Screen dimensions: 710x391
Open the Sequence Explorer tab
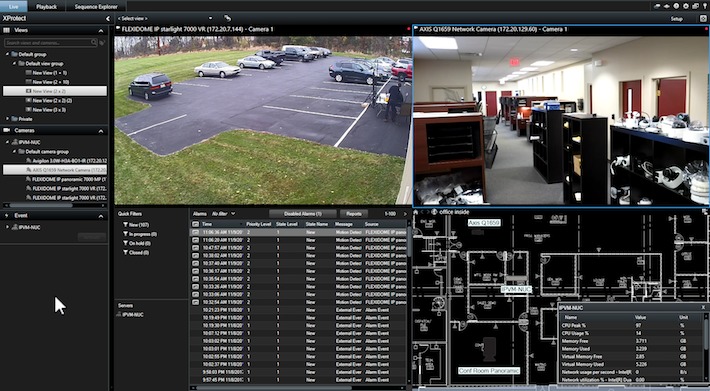pos(96,6)
